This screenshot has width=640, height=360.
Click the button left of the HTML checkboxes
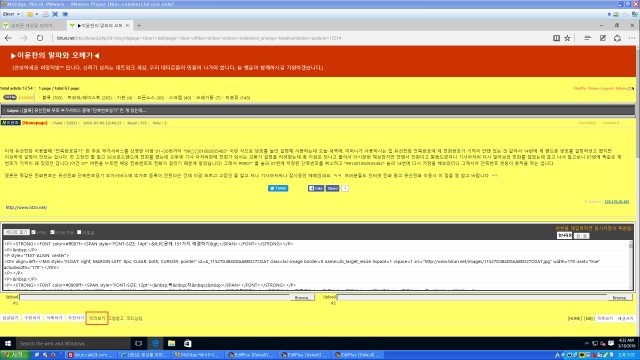(x=16, y=232)
